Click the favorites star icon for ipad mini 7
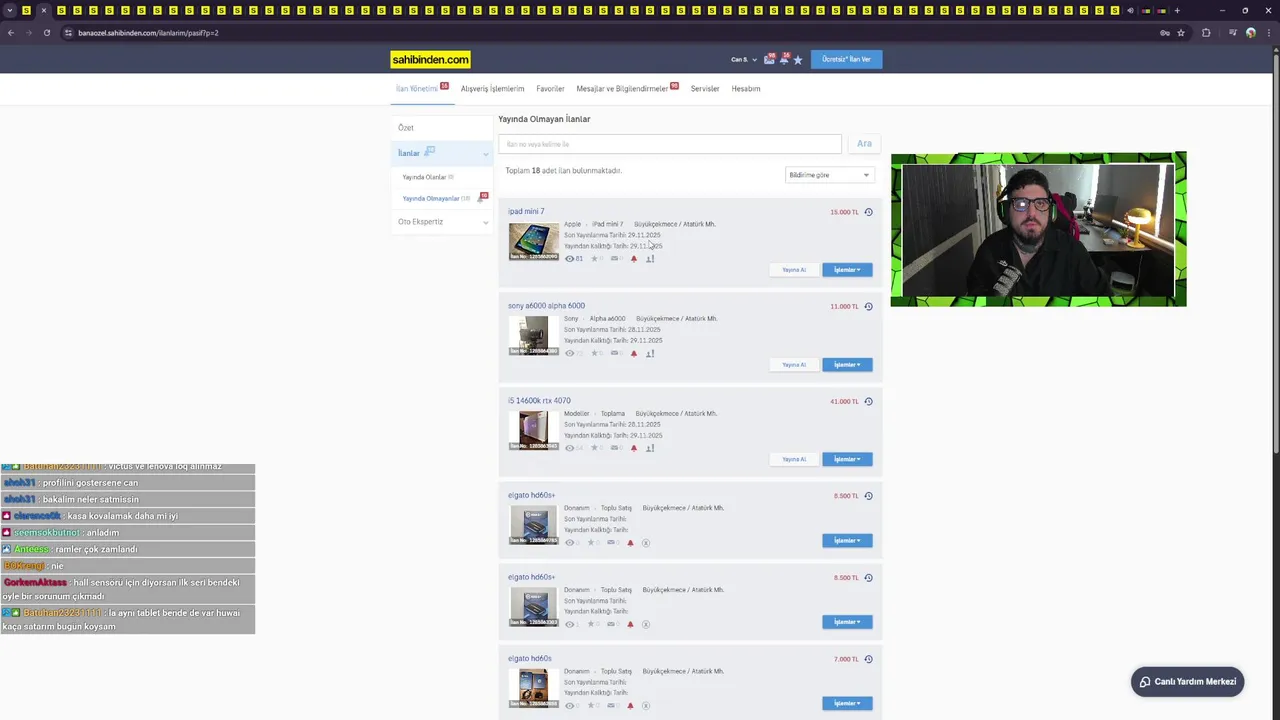1280x720 pixels. (594, 259)
